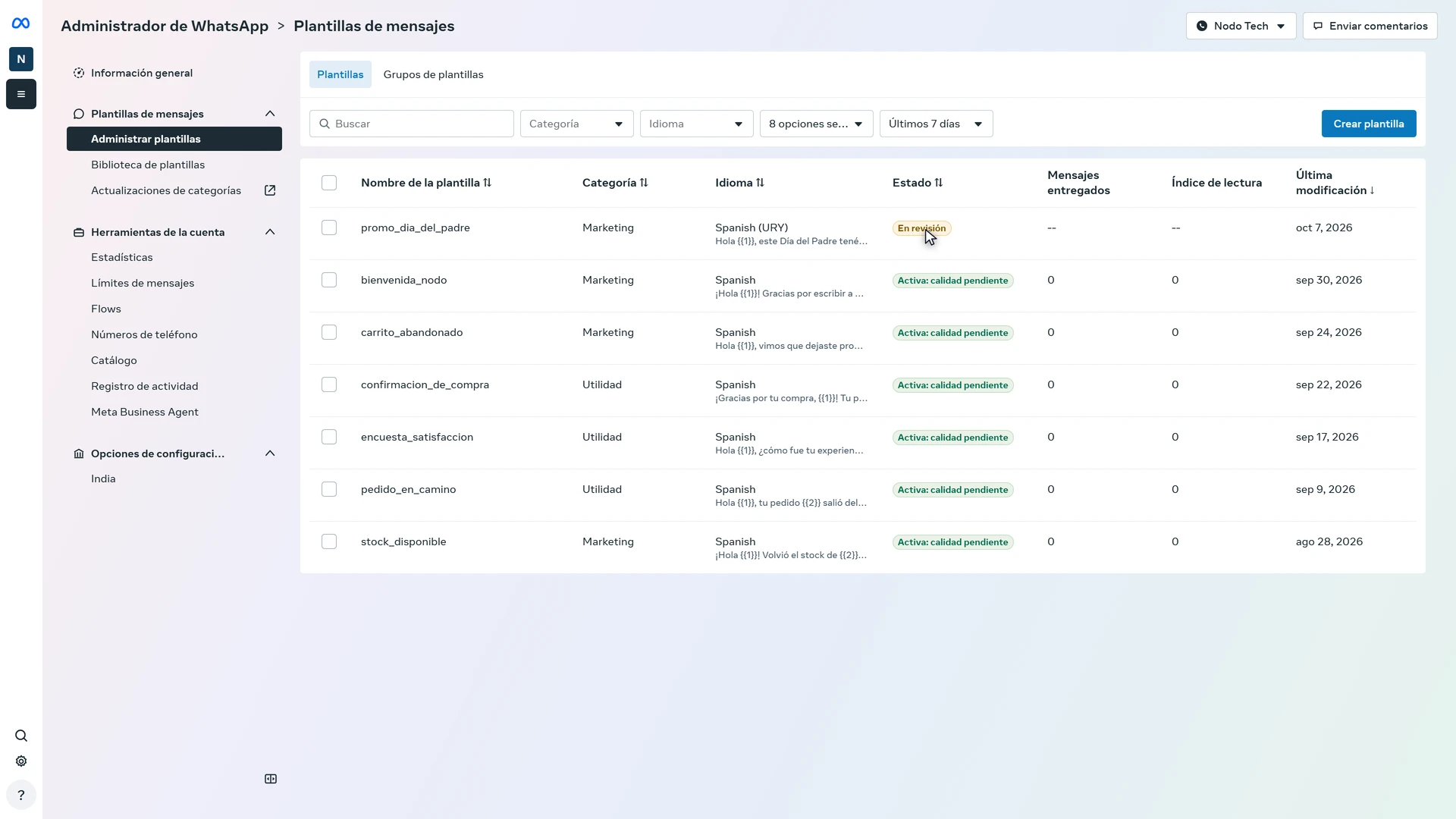Viewport: 1456px width, 819px height.
Task: Open Estadísticas in the sidebar
Action: (122, 257)
